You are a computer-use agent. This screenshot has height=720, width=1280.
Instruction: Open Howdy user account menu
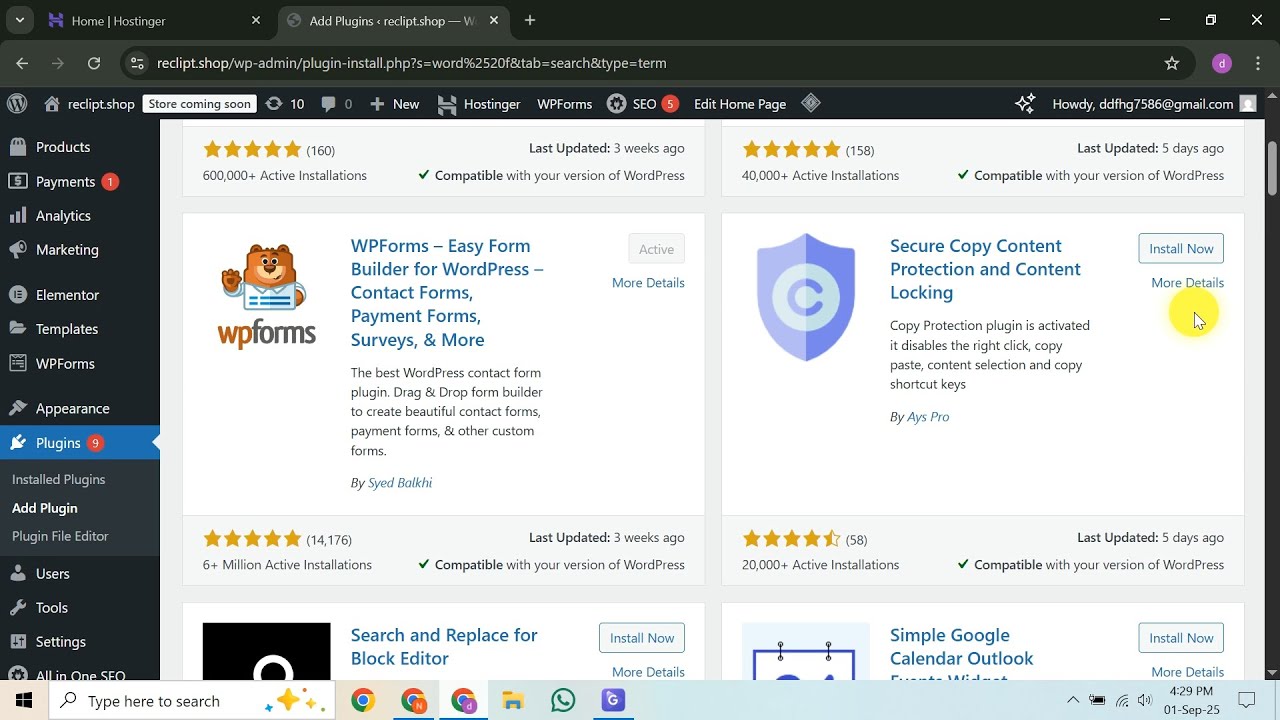tap(1154, 104)
